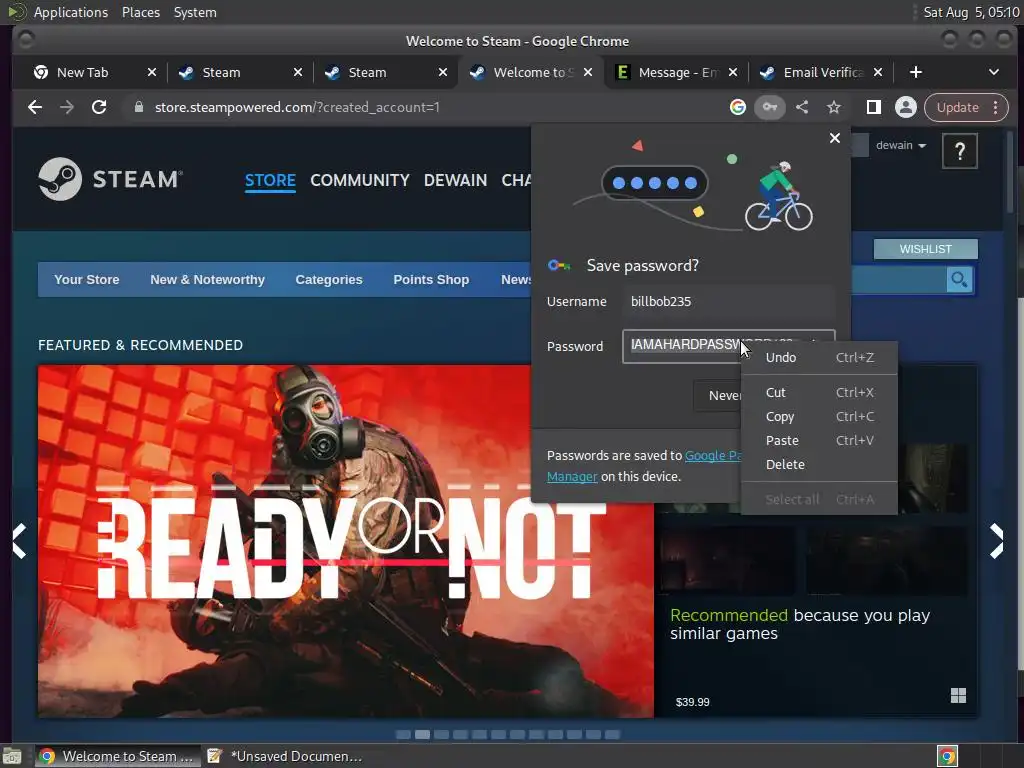Image resolution: width=1024 pixels, height=768 pixels.
Task: Click the address bar URL
Action: (x=297, y=107)
